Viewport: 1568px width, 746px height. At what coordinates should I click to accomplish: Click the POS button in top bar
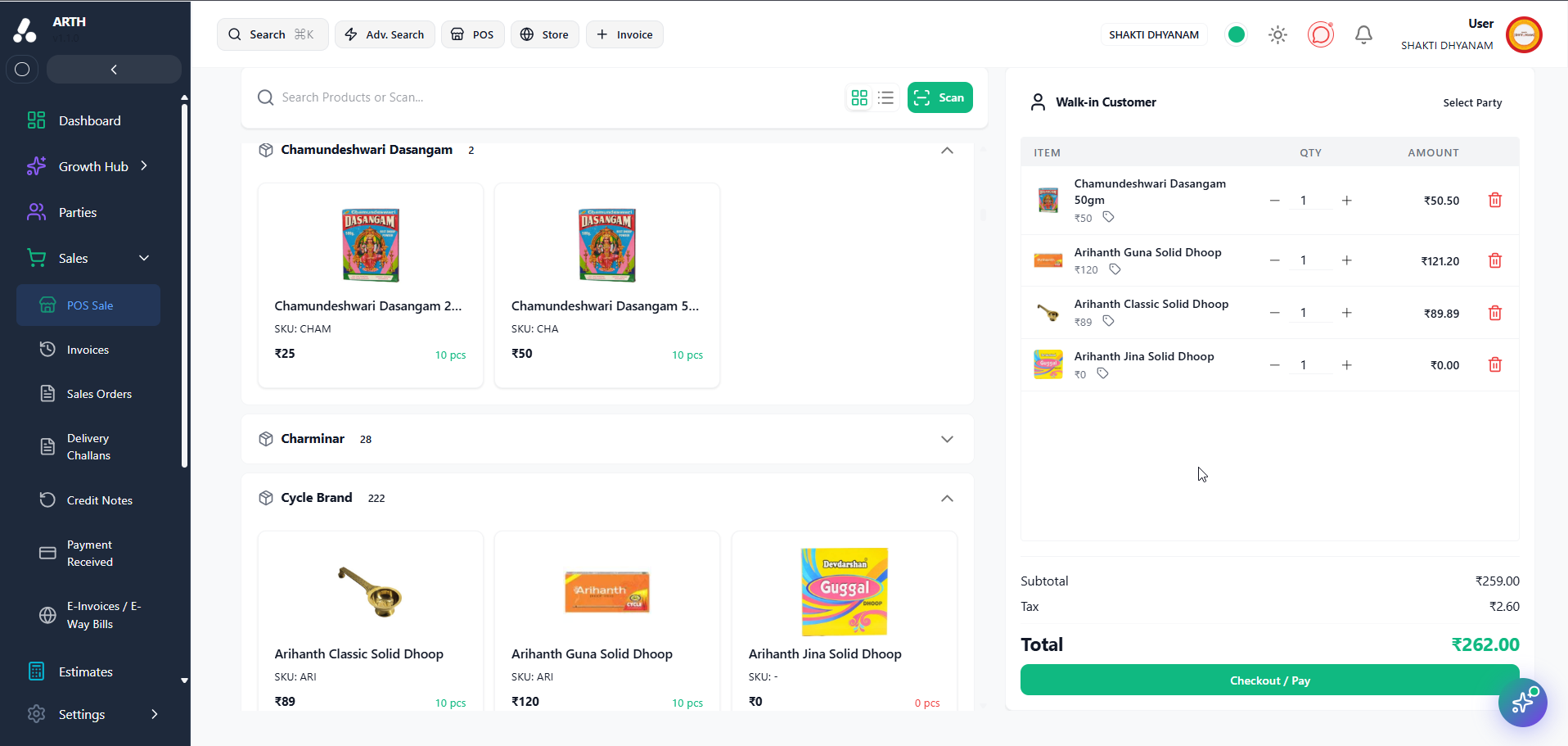pyautogui.click(x=473, y=34)
